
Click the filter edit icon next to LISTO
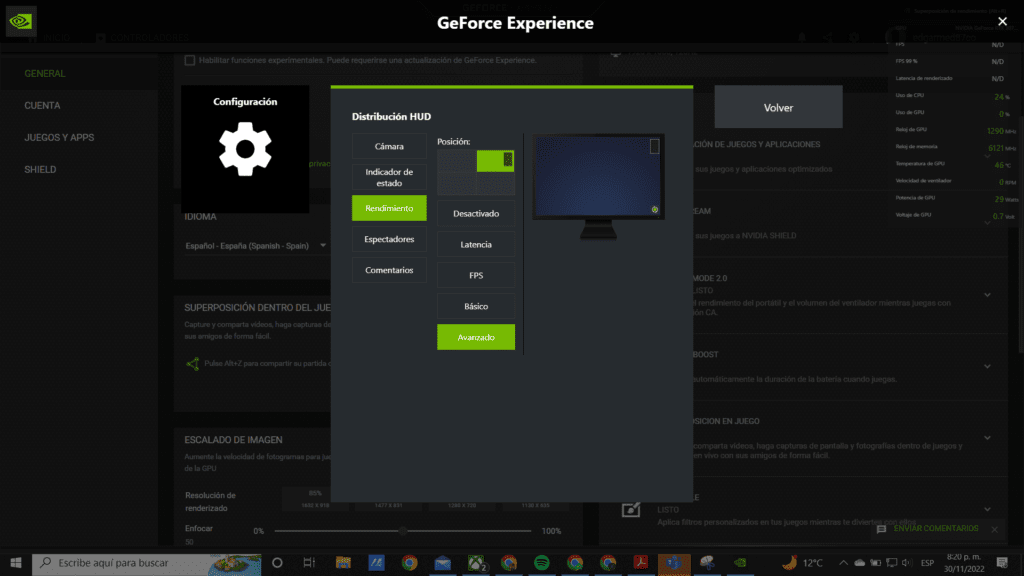coord(631,509)
